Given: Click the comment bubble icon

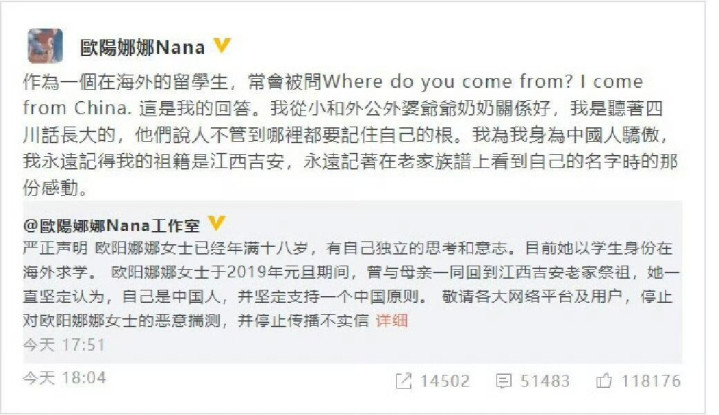Looking at the screenshot, I should [x=503, y=381].
